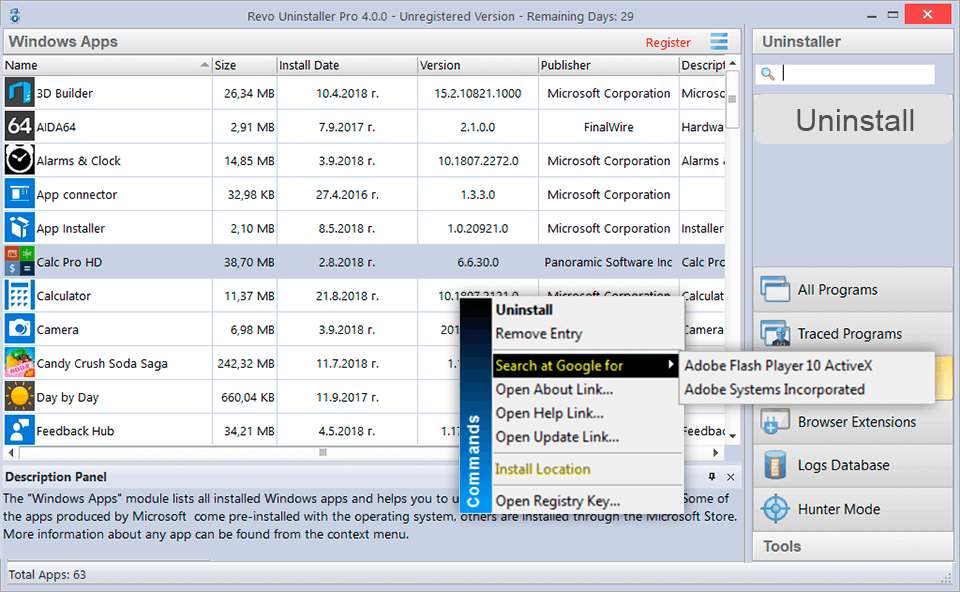Choose Remove Entry in context menu
960x592 pixels.
pyautogui.click(x=587, y=334)
